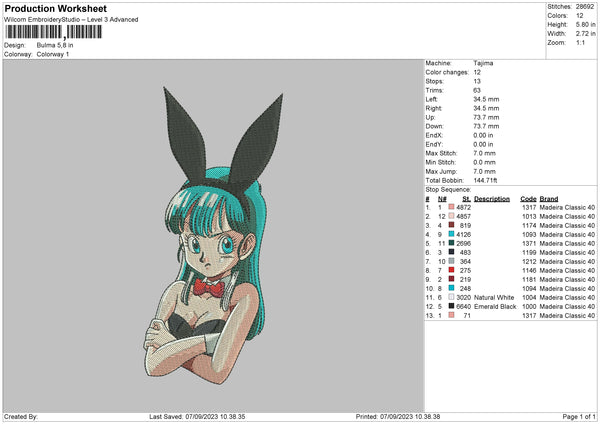The height and width of the screenshot is (424, 600).
Task: Click stitch count '3020' in stop 11
Action: click(x=463, y=297)
